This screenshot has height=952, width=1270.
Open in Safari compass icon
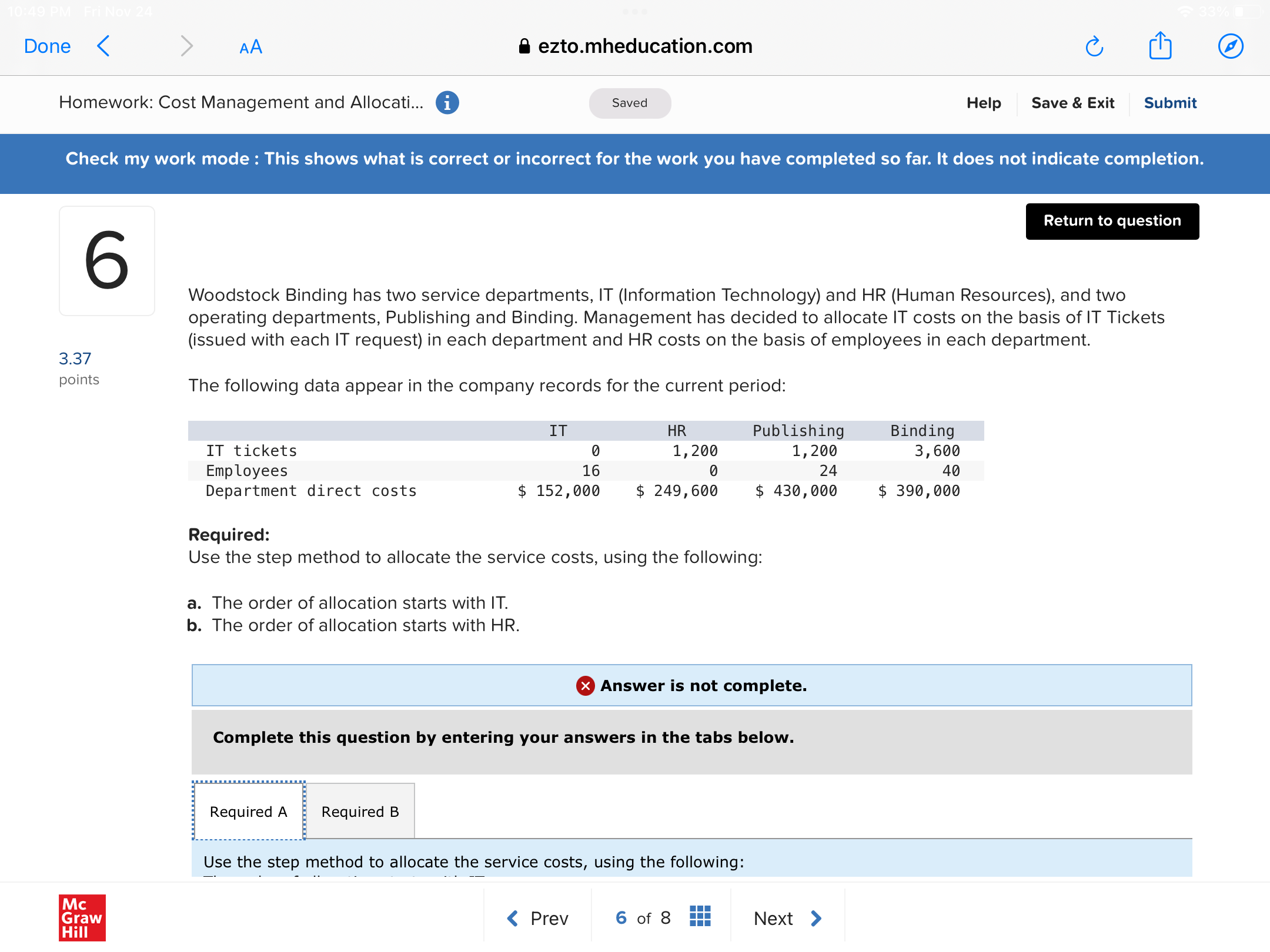click(1230, 46)
